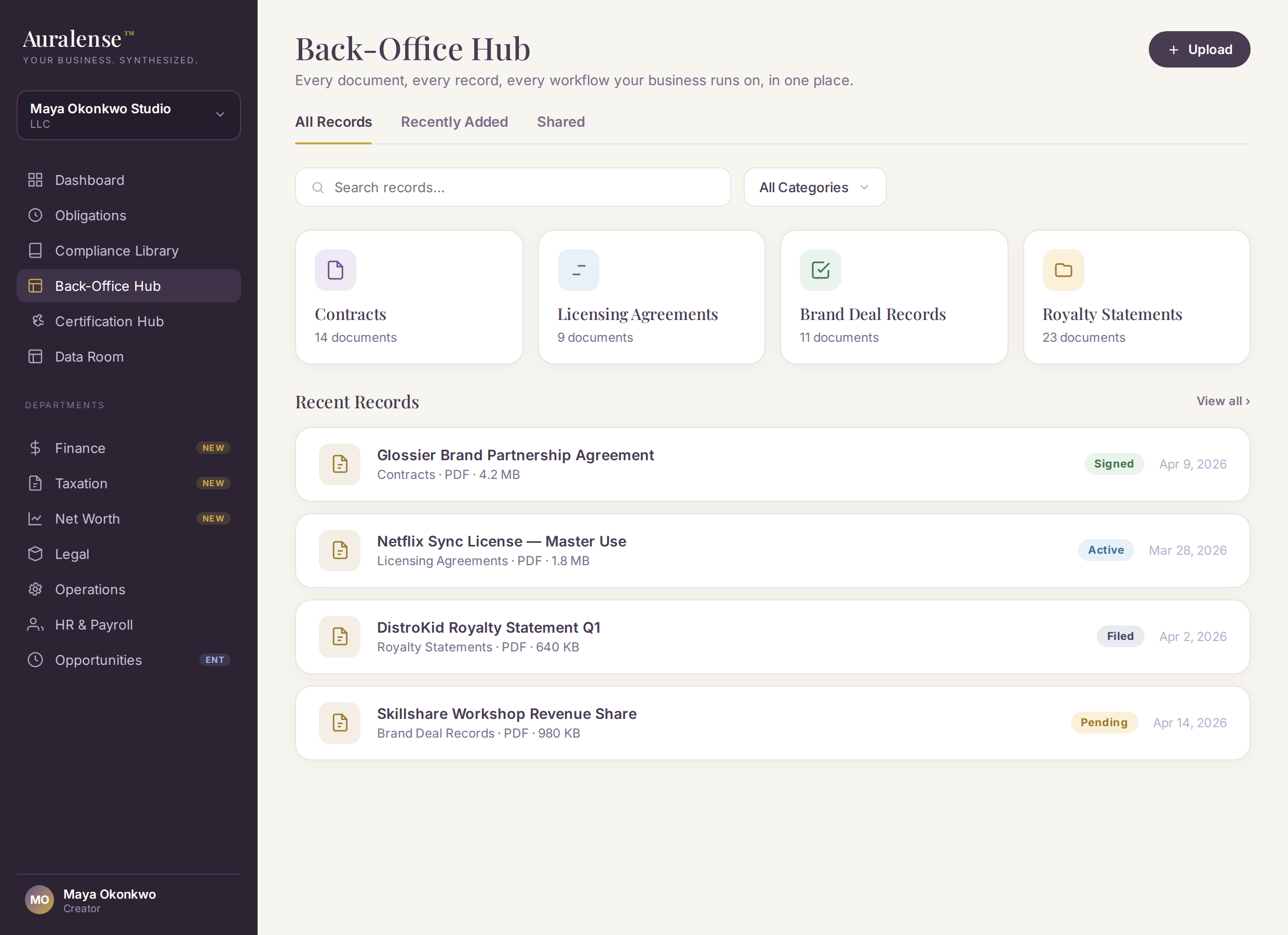Open the Glossier Brand Partnership Agreement record
Viewport: 1288px width, 935px height.
(772, 464)
